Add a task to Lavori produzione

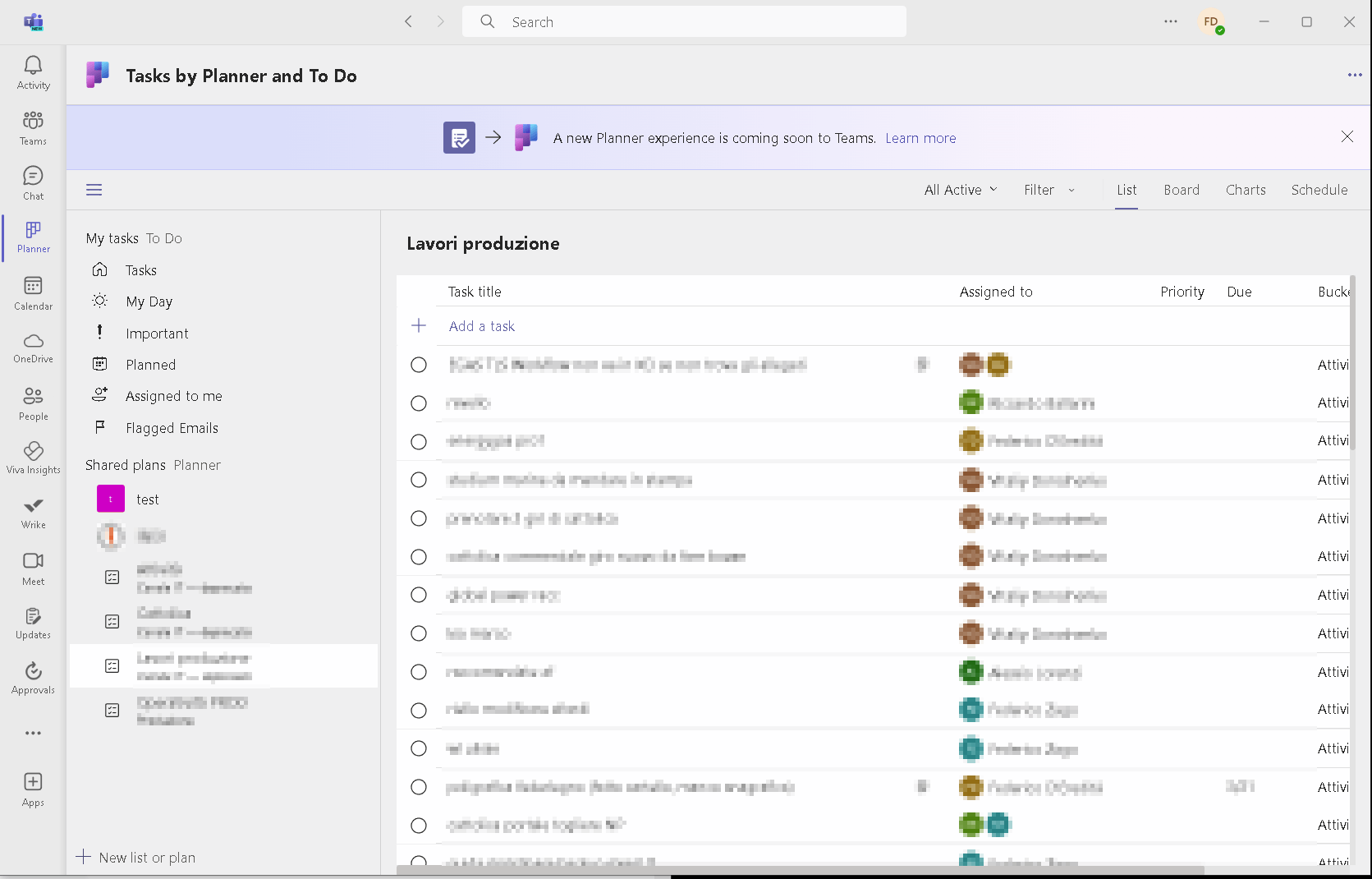click(x=482, y=326)
